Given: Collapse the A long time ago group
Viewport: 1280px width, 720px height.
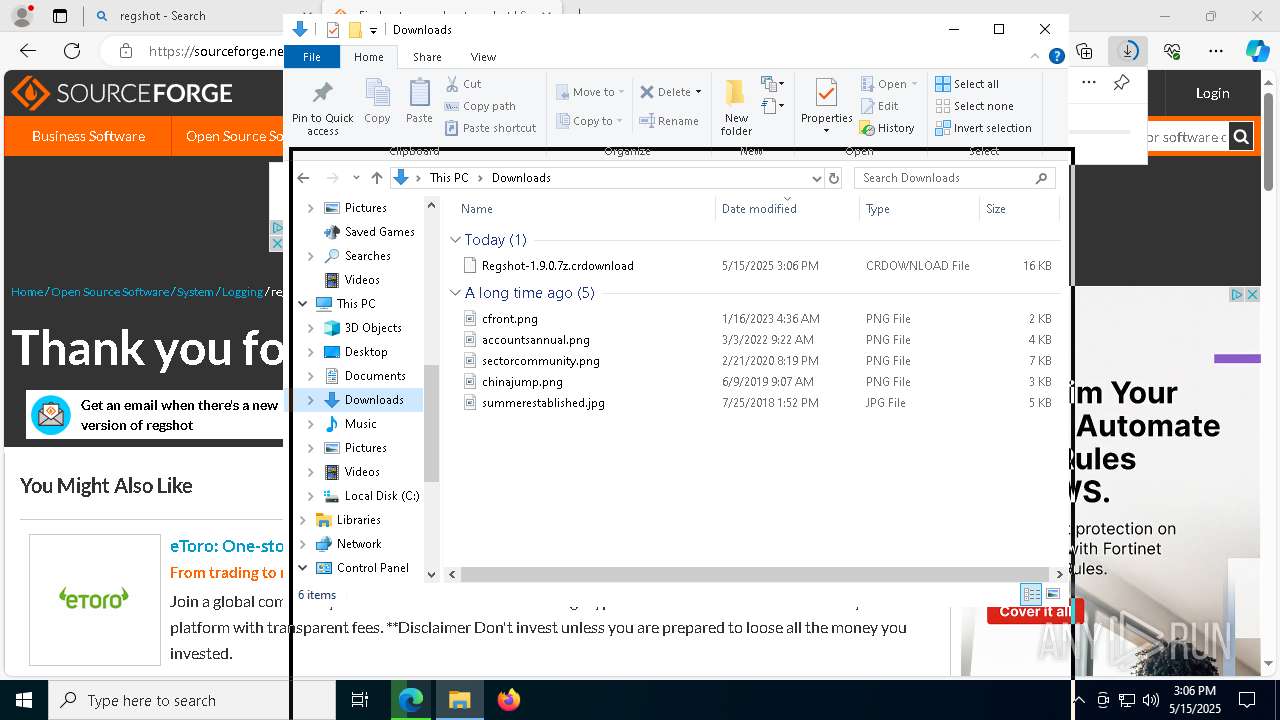Looking at the screenshot, I should click(x=455, y=293).
